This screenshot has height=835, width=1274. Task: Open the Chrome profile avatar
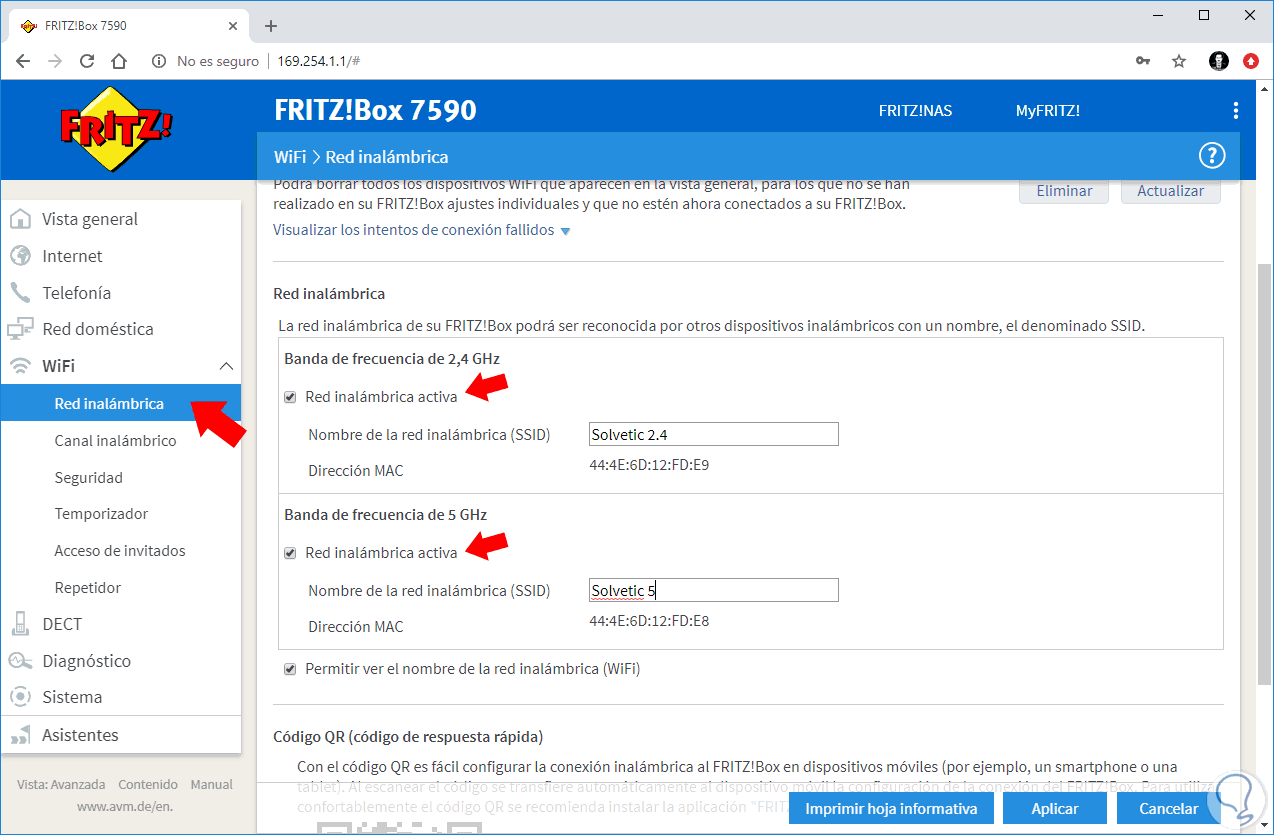click(x=1218, y=61)
